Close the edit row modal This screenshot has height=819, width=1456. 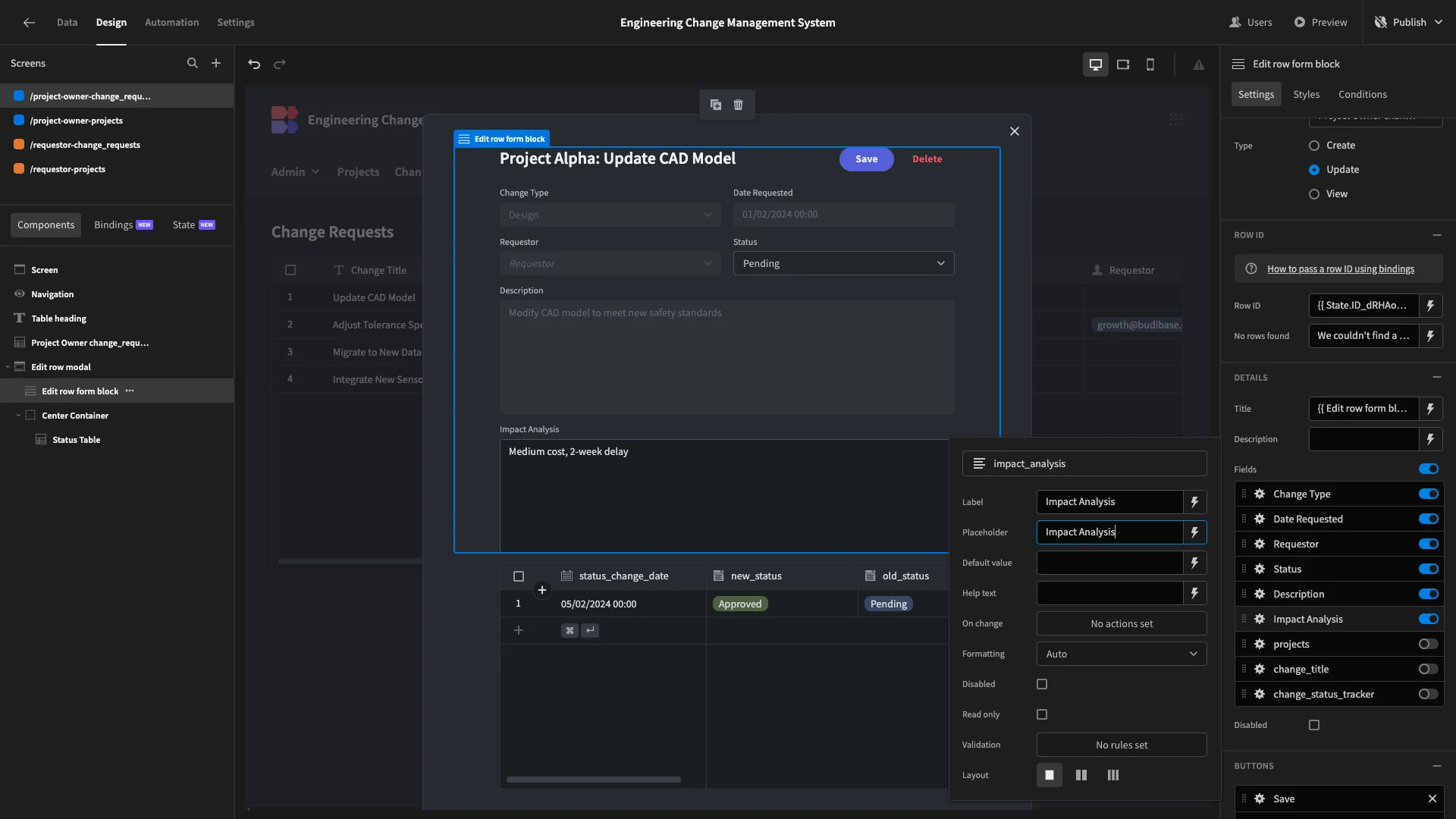tap(1015, 131)
